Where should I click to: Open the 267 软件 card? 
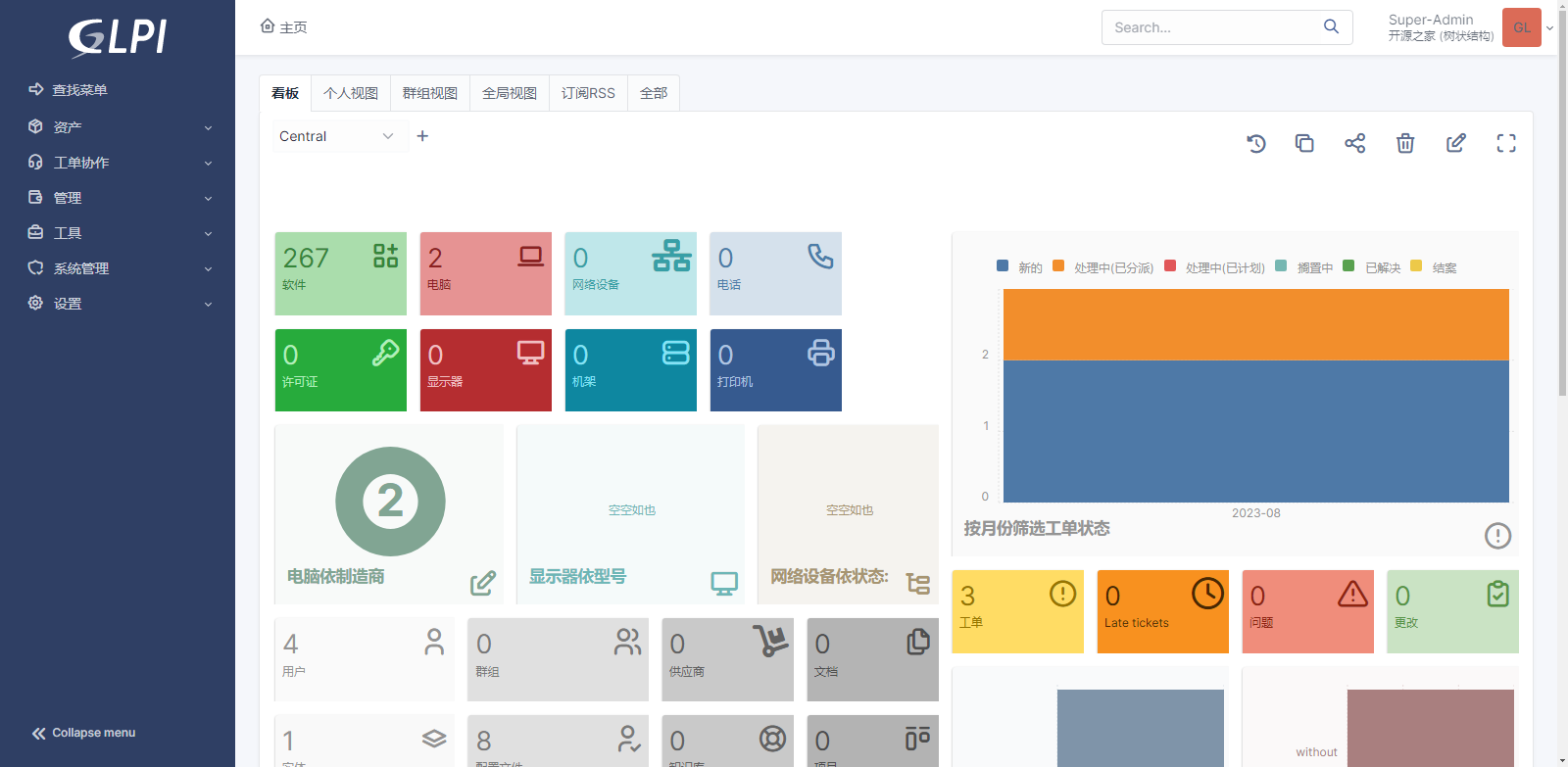tap(341, 273)
